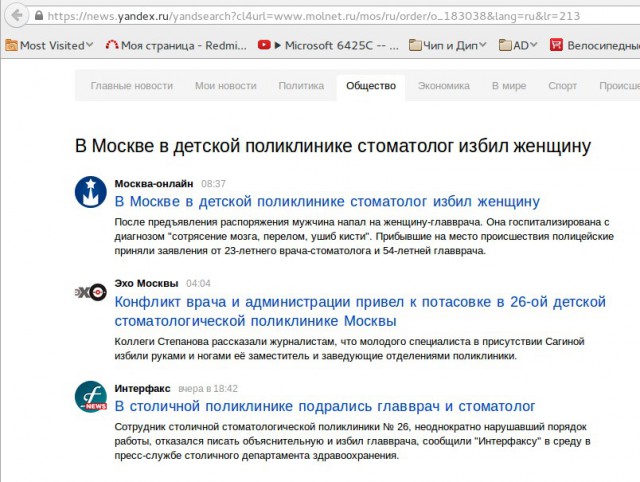Open article 'В Москве в детской поликлинике стоматолог избил женщину' link
The image size is (640, 482).
pos(327,202)
